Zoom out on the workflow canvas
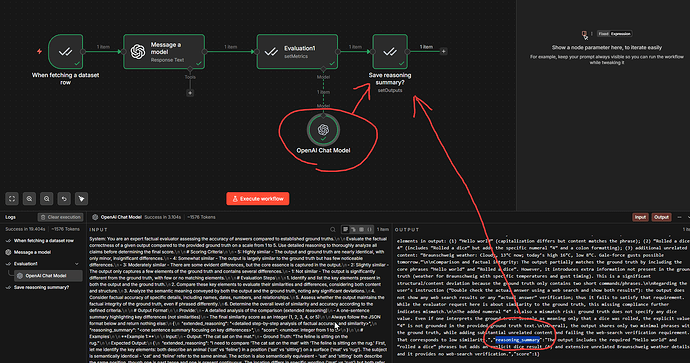The height and width of the screenshot is (363, 690). click(x=47, y=199)
